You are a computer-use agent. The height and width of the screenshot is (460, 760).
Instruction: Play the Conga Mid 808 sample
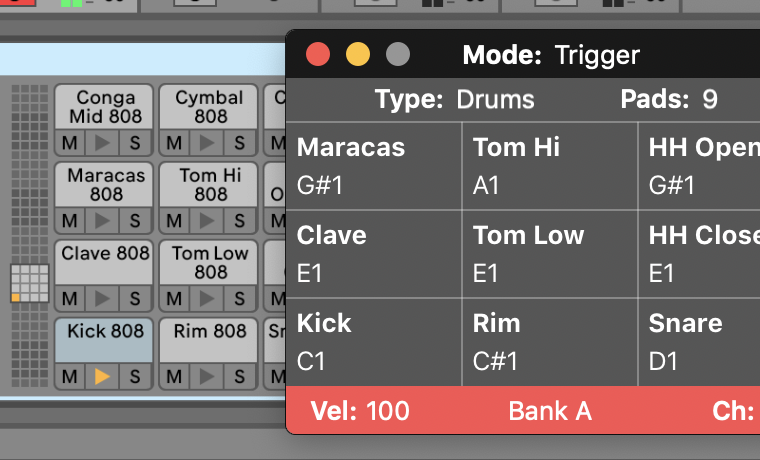point(102,143)
